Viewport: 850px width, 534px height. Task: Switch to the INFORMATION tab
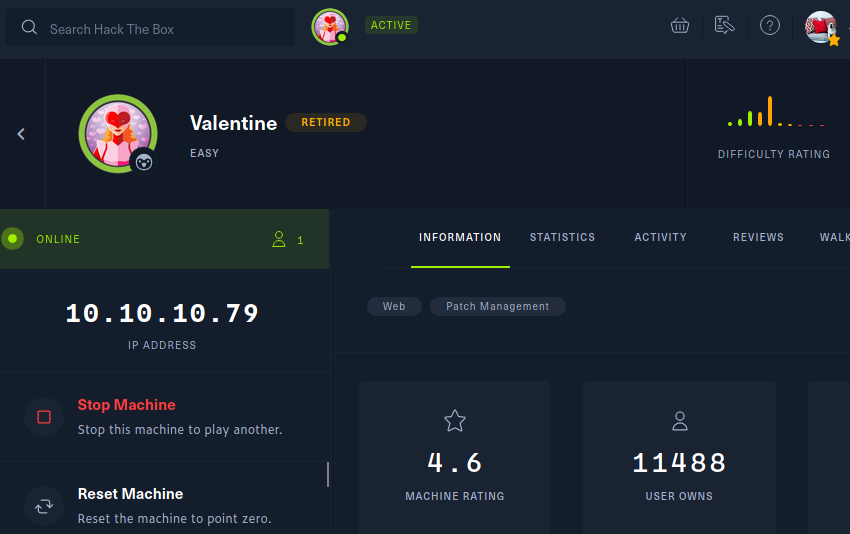pyautogui.click(x=460, y=237)
